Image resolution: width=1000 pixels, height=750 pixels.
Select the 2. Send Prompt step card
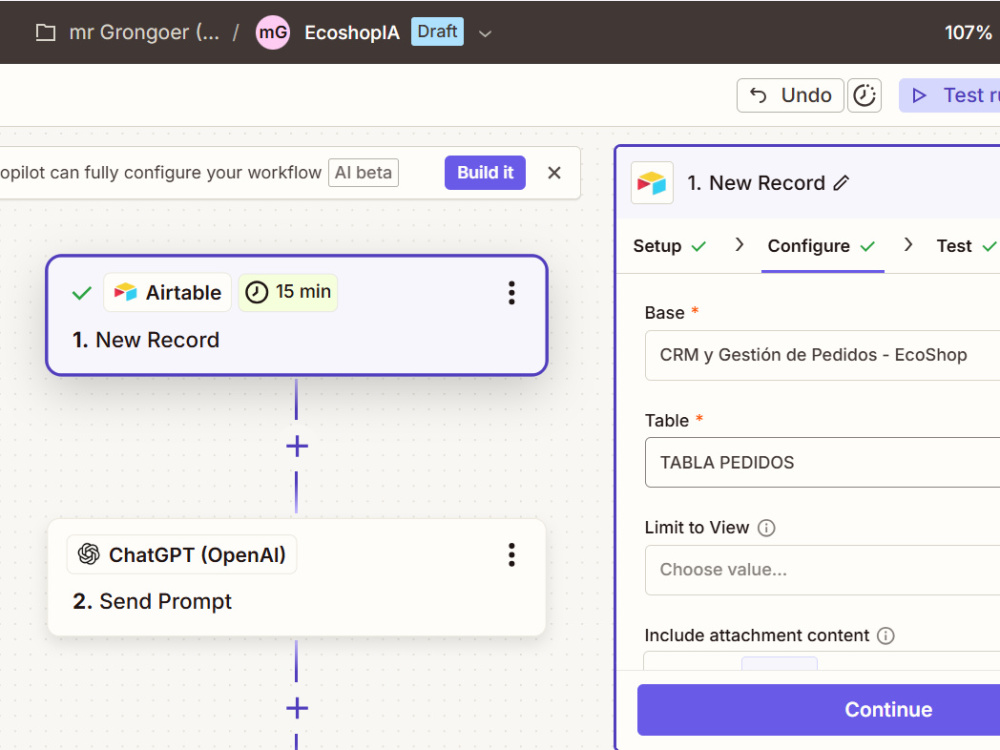point(297,578)
